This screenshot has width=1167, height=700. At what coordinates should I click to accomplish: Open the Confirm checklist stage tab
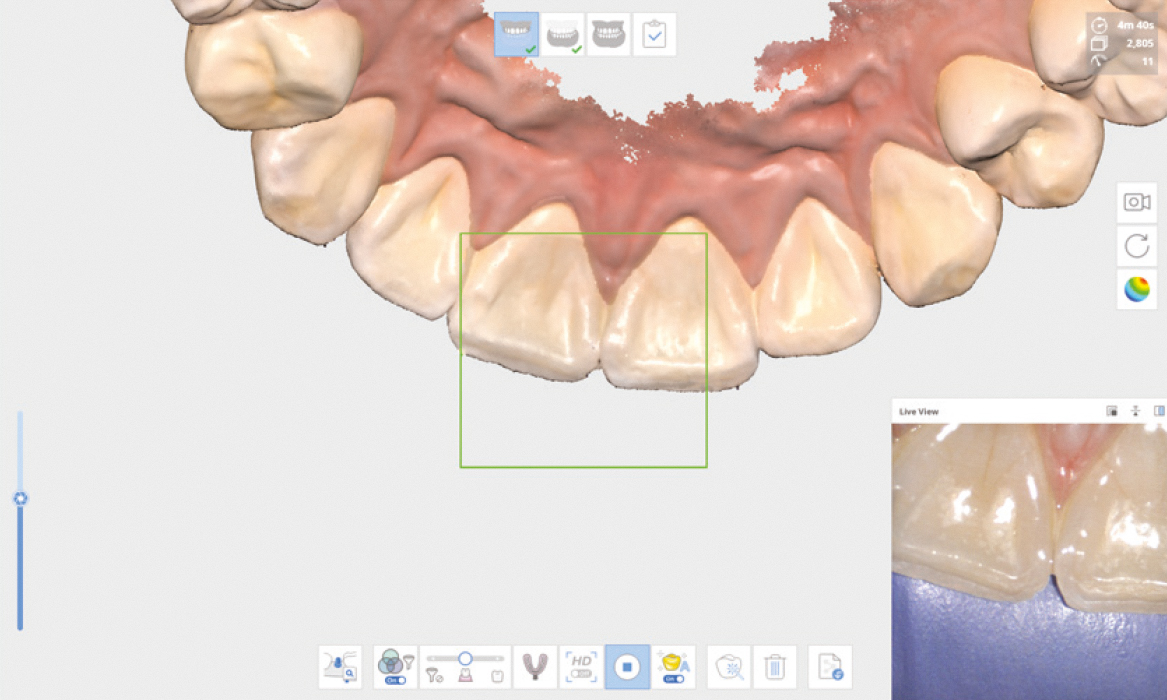(654, 34)
